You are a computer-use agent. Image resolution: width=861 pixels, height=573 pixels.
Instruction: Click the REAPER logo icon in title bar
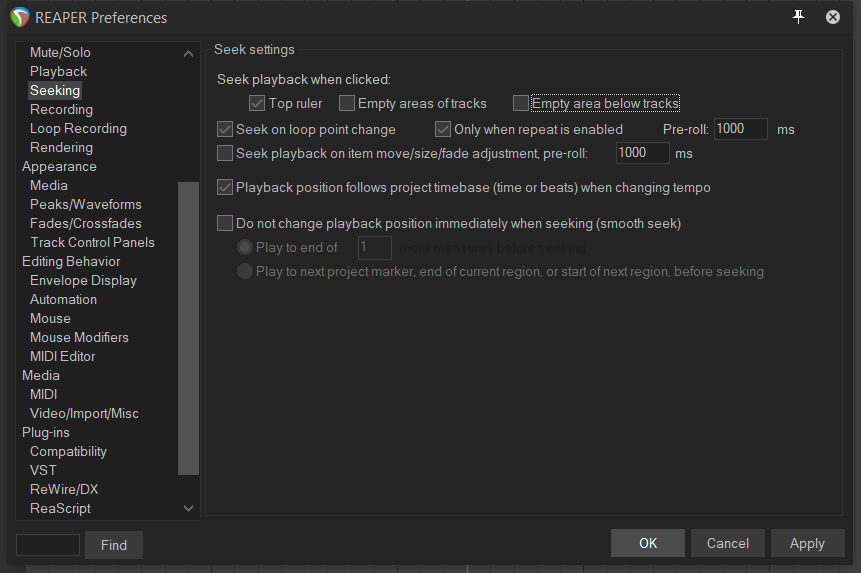19,17
